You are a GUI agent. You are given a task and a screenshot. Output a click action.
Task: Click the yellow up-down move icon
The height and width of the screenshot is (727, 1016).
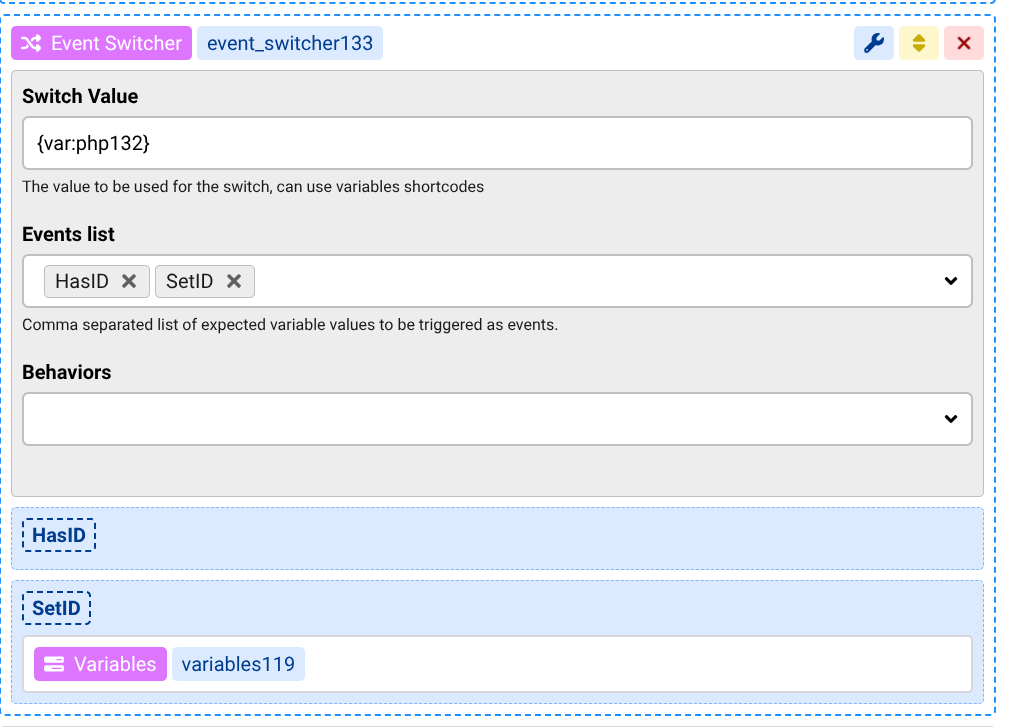click(918, 43)
